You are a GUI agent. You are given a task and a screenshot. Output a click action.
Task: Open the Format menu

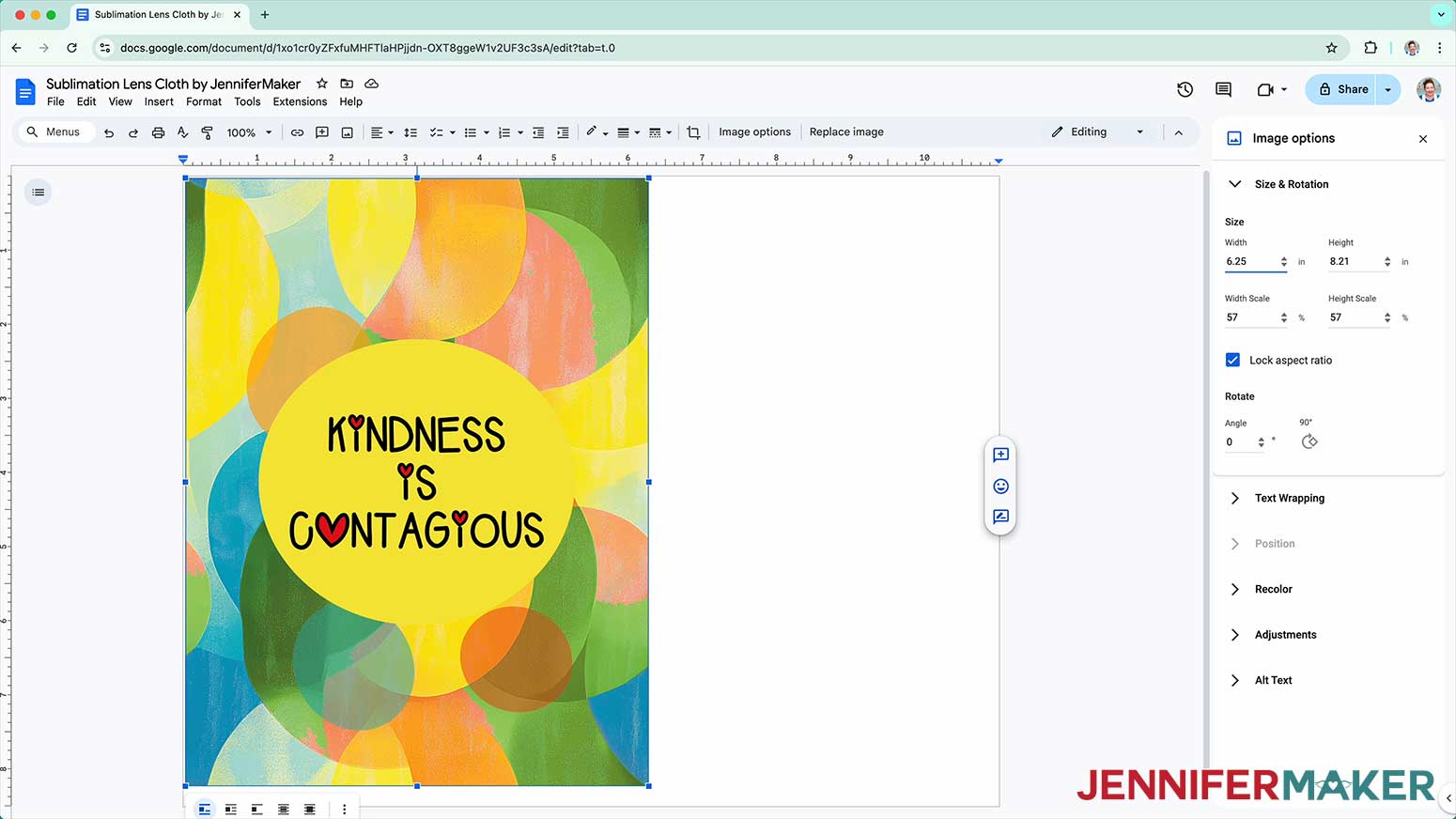(204, 101)
